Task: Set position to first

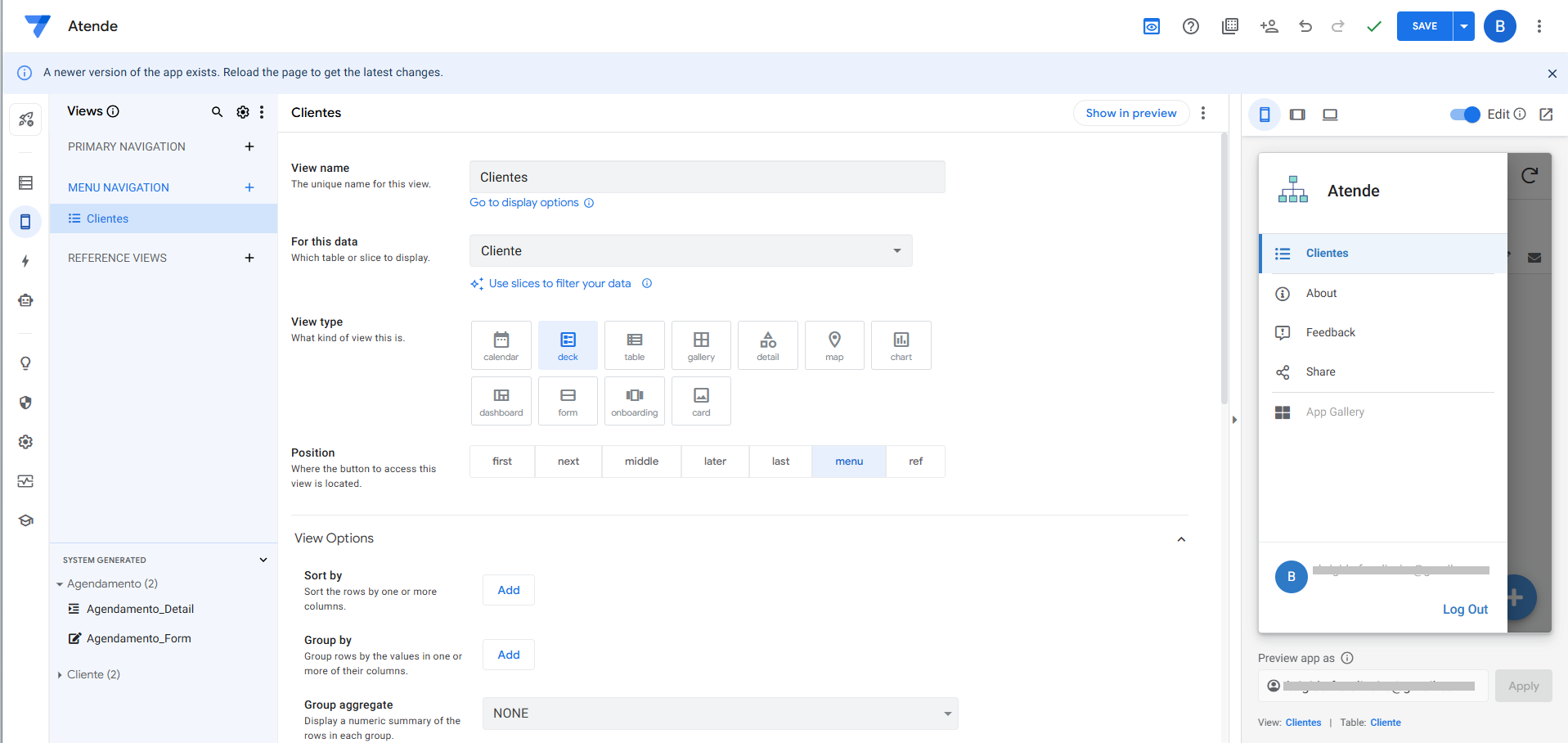Action: coord(502,462)
